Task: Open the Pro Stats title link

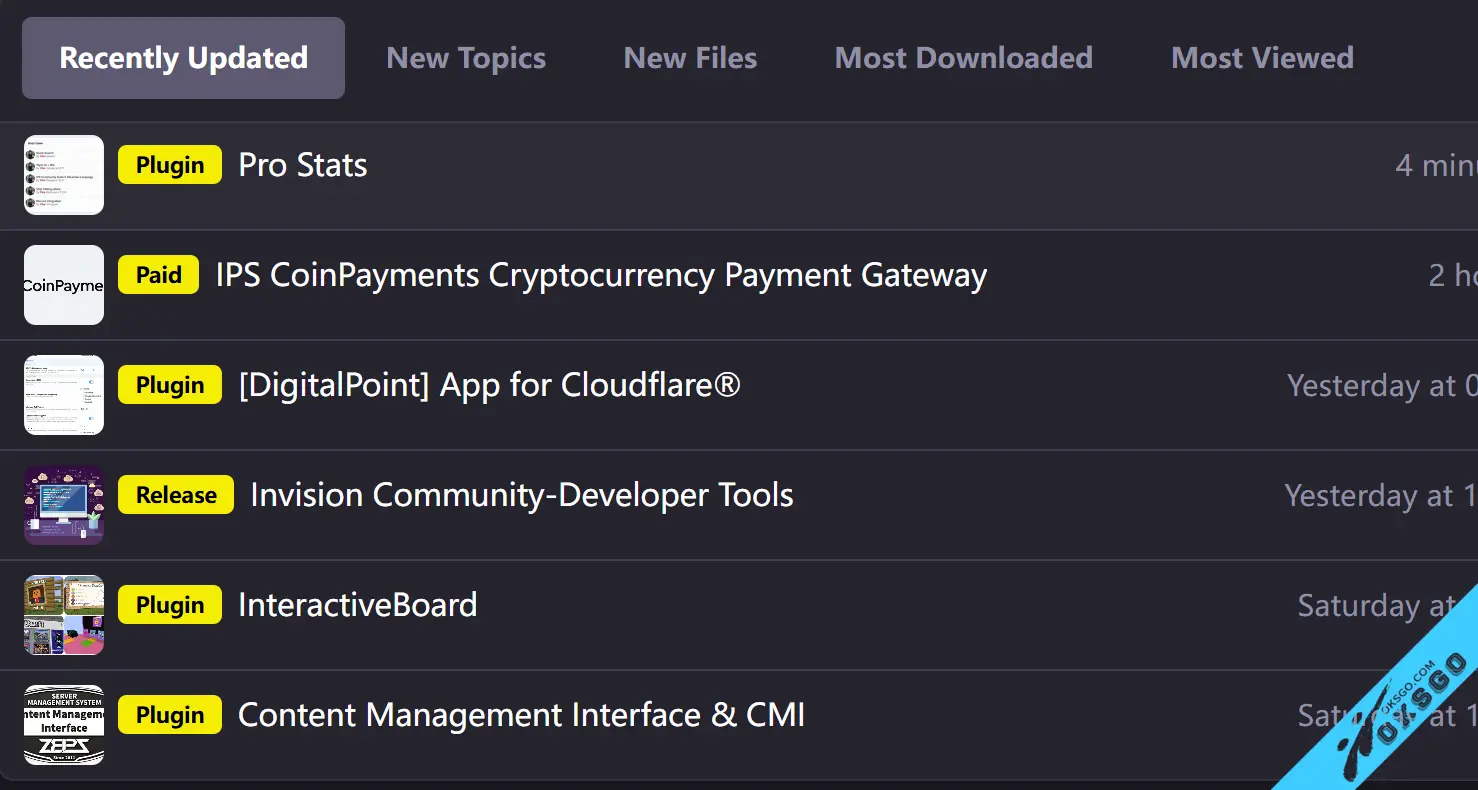Action: [303, 165]
